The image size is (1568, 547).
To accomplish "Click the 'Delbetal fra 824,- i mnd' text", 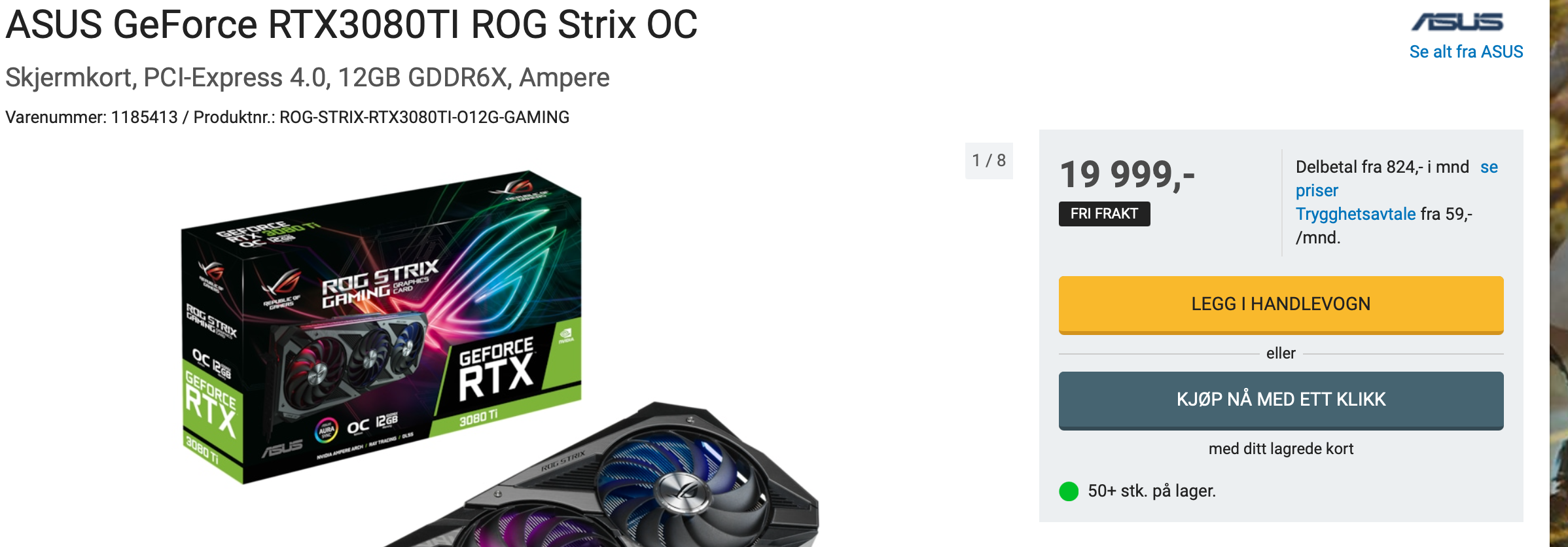I will (x=1382, y=167).
